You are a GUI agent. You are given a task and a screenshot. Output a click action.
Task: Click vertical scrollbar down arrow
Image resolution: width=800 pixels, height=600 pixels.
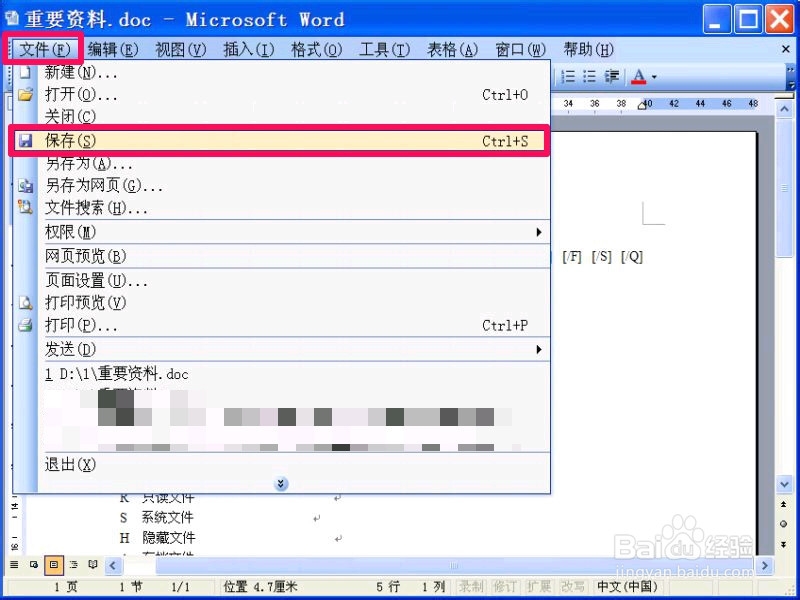pyautogui.click(x=784, y=483)
